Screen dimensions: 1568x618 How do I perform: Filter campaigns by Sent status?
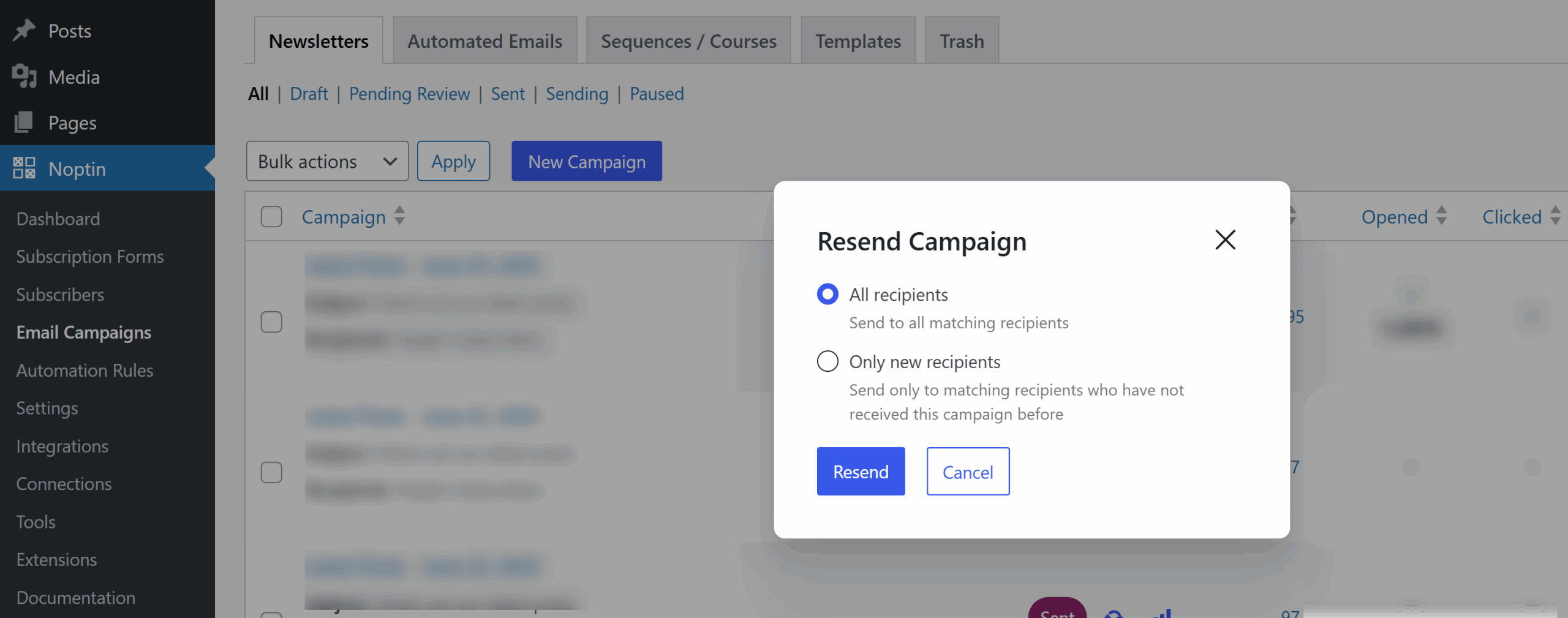(508, 94)
